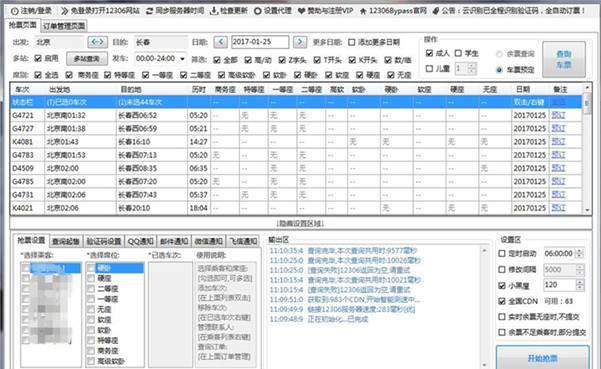Check the 学生 checkbox
Screen dimensions: 601x369
(458, 53)
